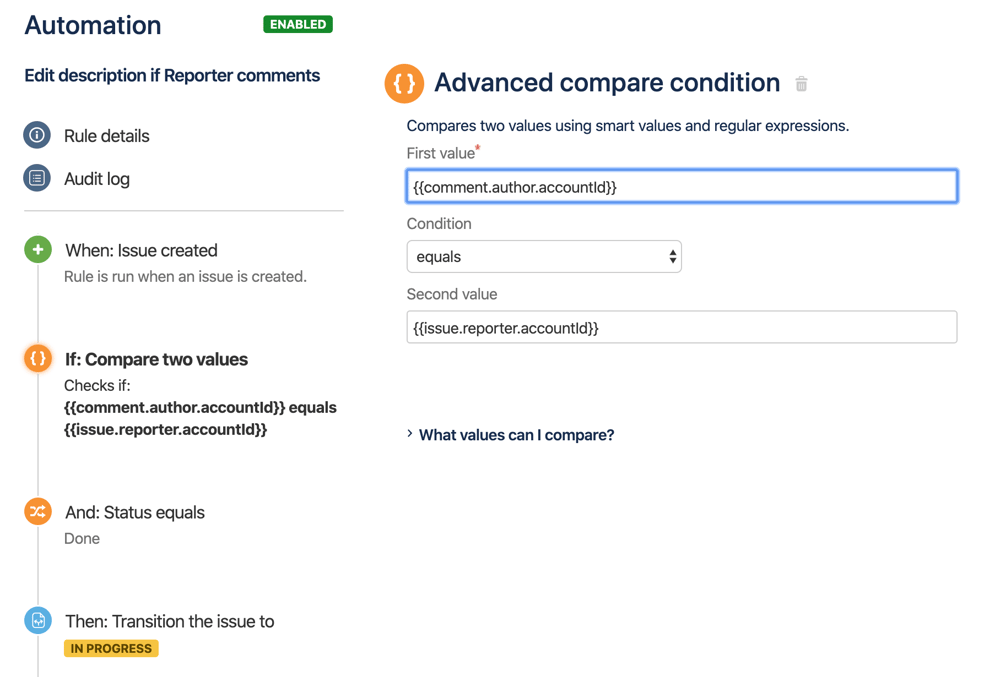Select the orange Status equals shuffle icon

pos(37,511)
